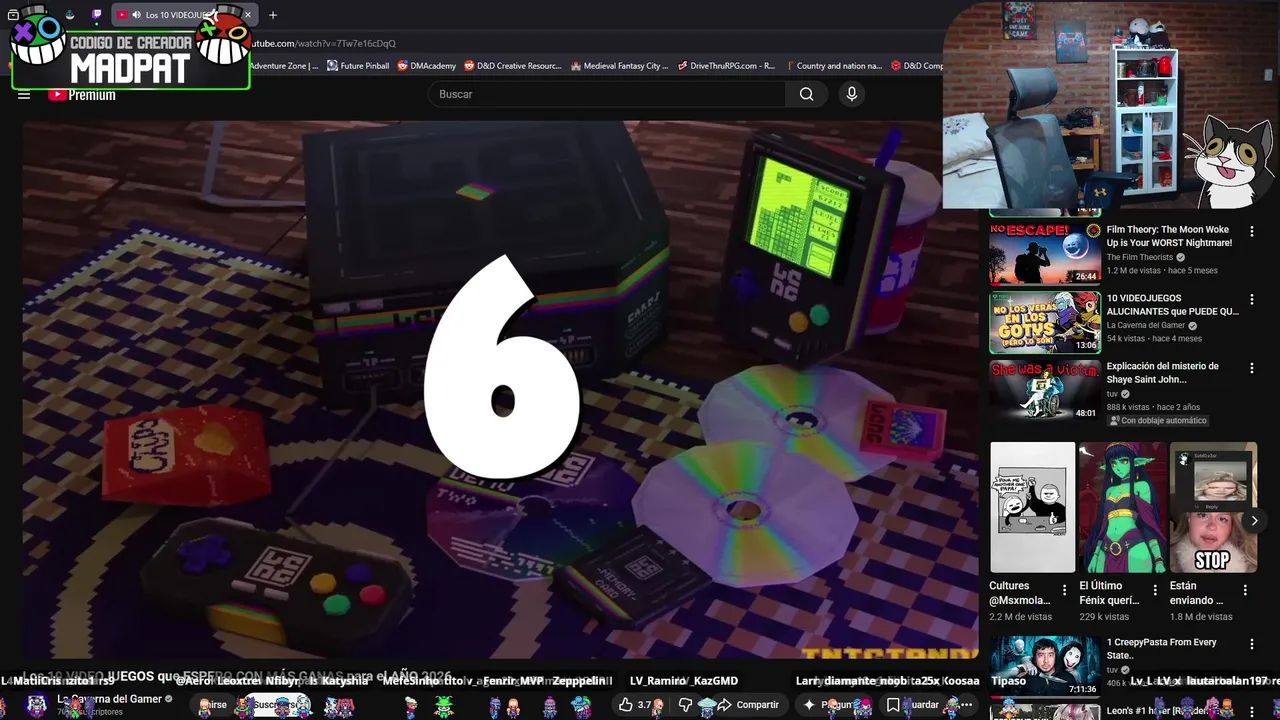Click the search magnifier button
1280x720 pixels.
click(806, 94)
